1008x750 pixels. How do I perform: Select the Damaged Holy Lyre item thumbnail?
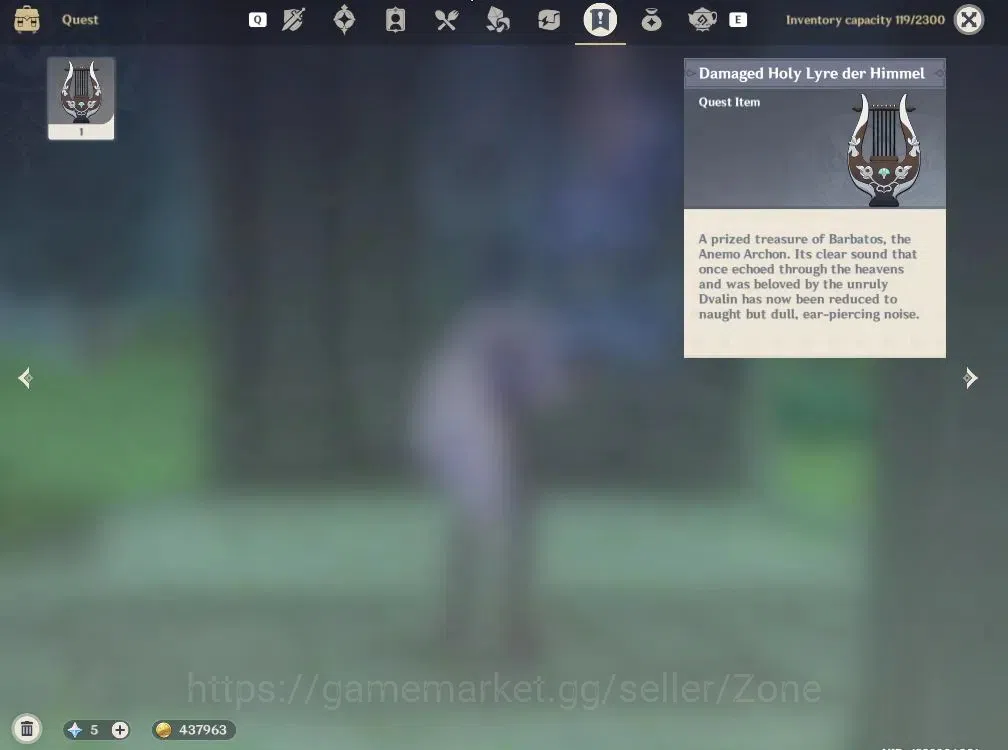[x=81, y=98]
